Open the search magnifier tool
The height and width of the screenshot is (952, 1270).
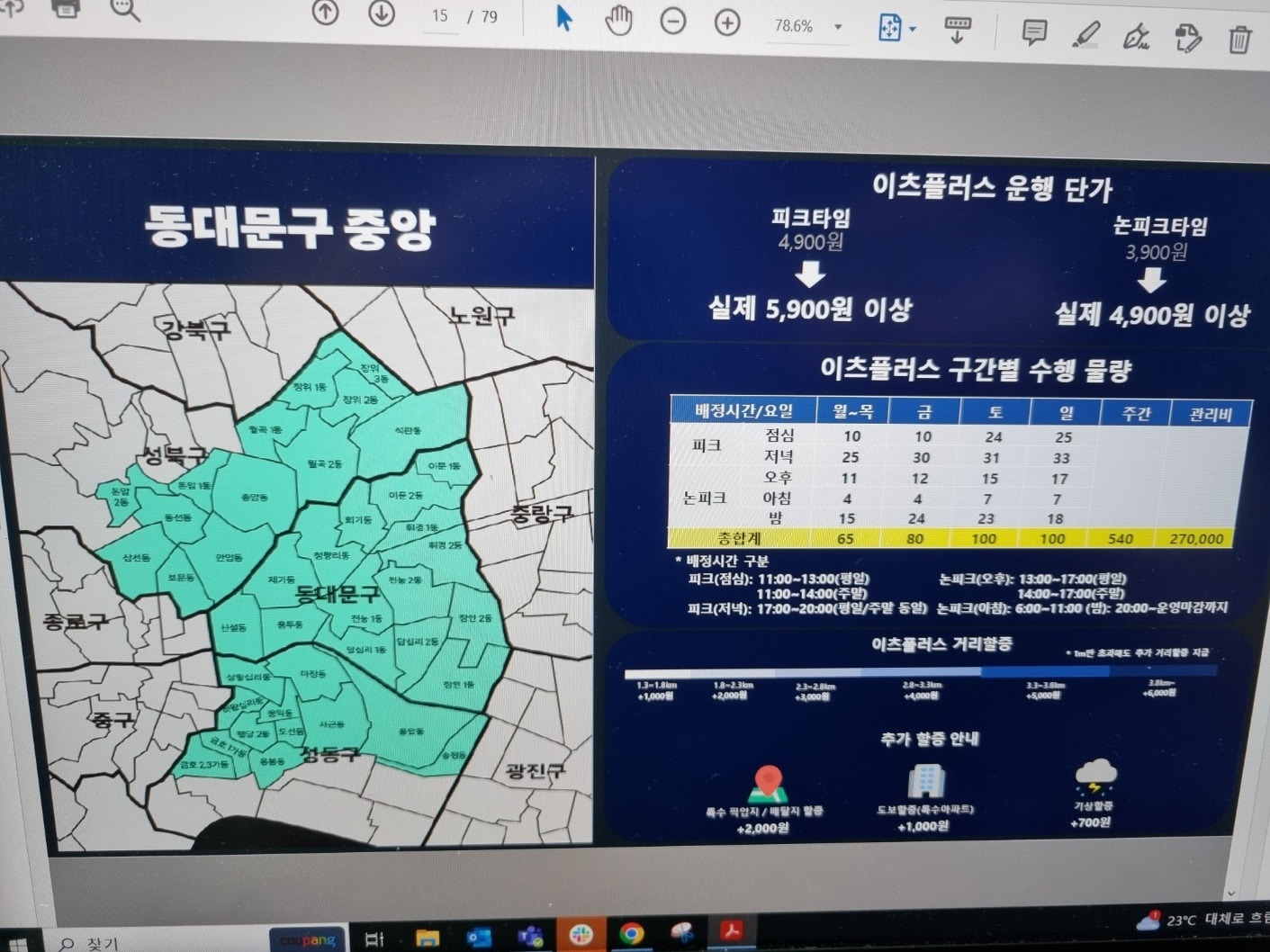(x=124, y=12)
